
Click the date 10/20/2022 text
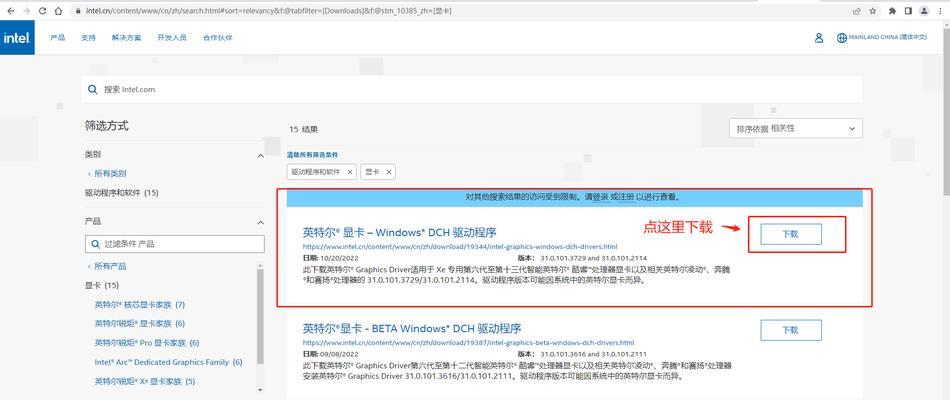tap(339, 258)
